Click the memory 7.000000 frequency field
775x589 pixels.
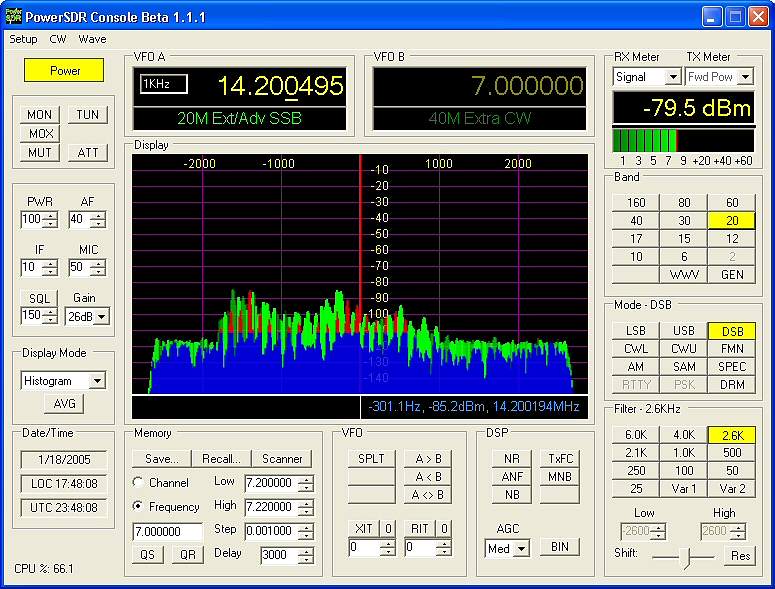[x=168, y=532]
